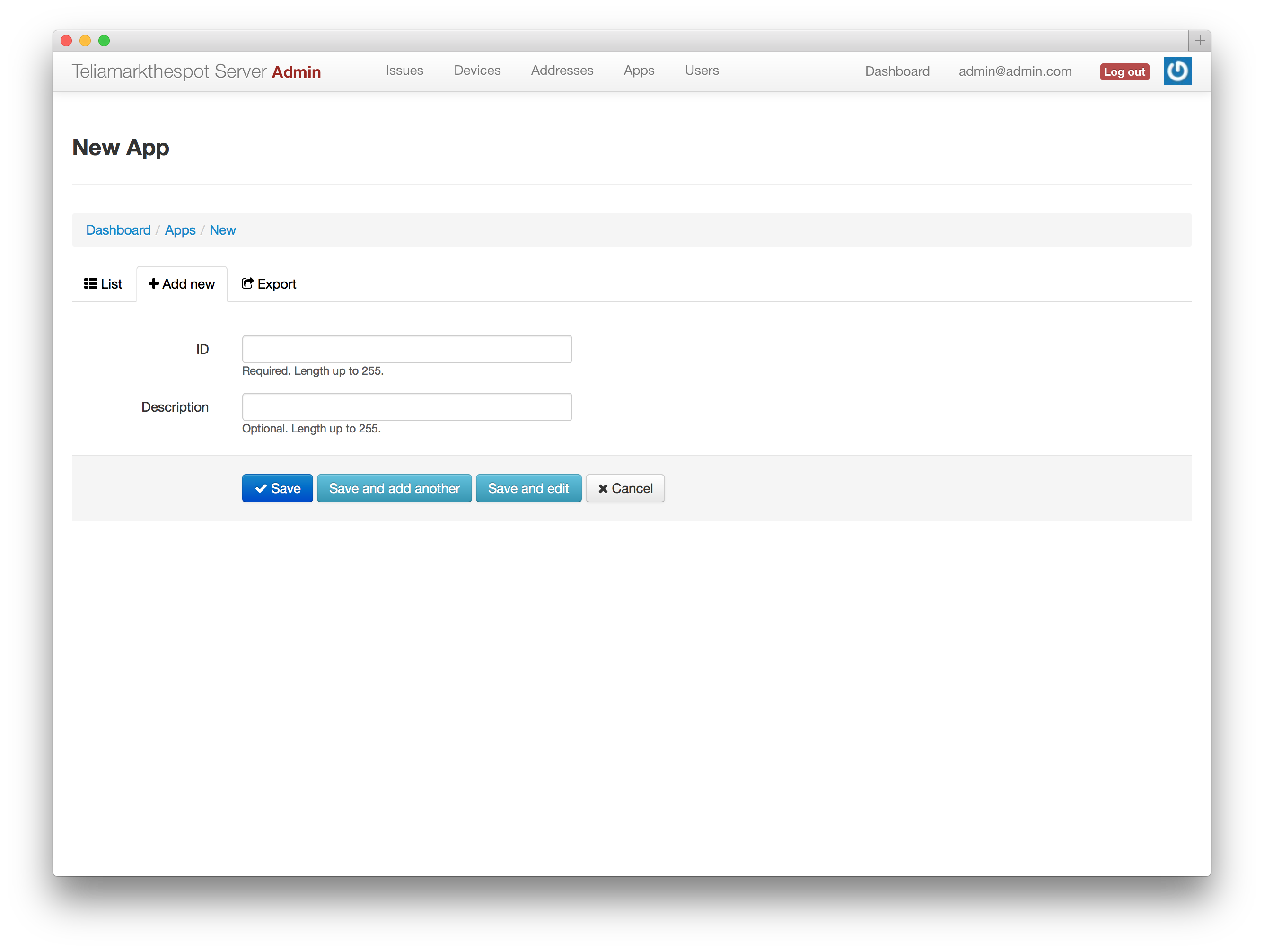1264x952 pixels.
Task: Open Users in the top navigation
Action: coord(702,71)
